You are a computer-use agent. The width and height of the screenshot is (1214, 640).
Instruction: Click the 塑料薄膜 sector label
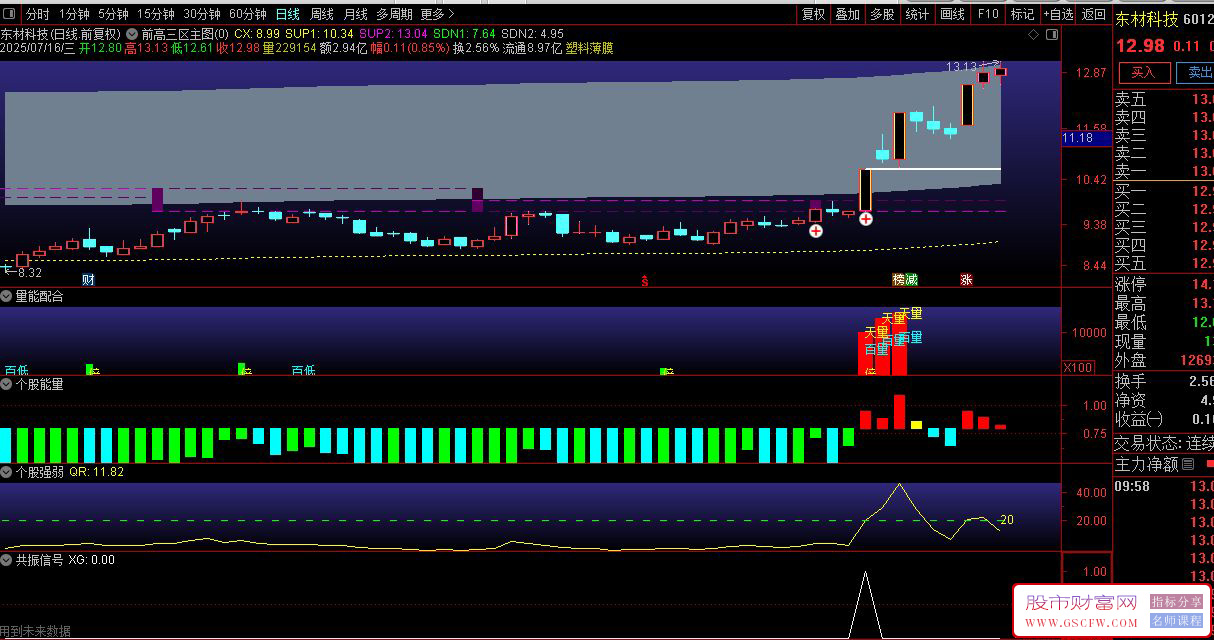point(590,47)
